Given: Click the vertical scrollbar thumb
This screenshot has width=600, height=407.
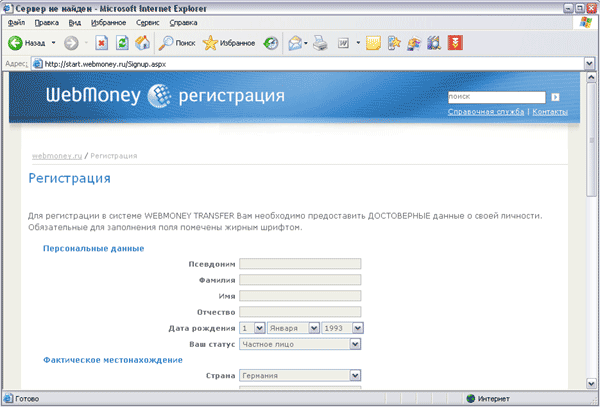Looking at the screenshot, I should click(591, 140).
